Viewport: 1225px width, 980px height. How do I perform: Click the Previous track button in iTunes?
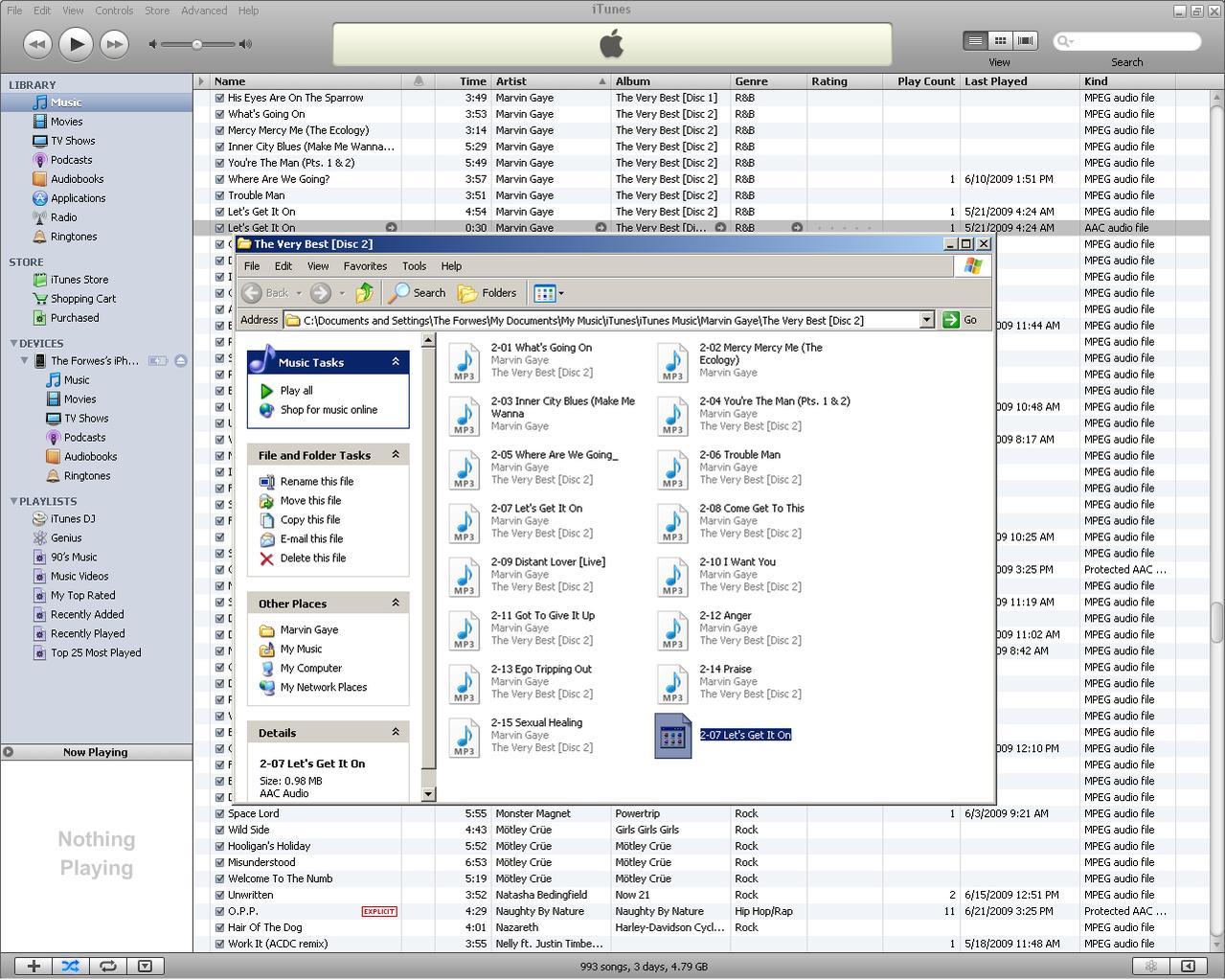[37, 43]
